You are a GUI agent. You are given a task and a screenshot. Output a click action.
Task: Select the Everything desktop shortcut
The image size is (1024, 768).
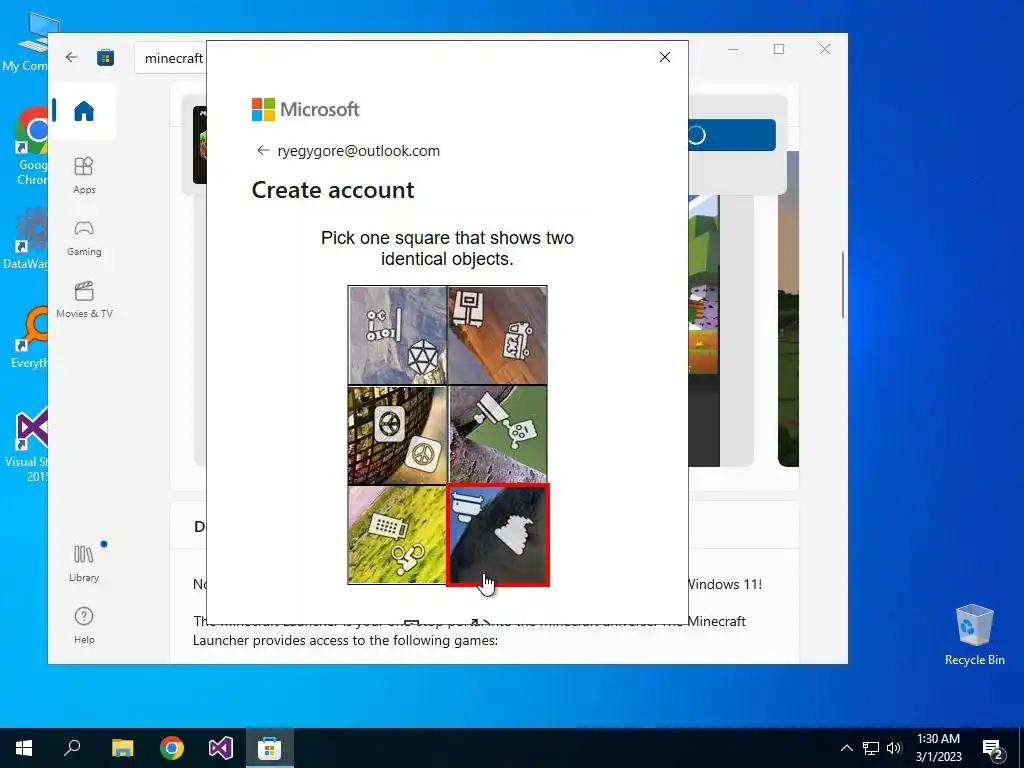click(x=29, y=337)
